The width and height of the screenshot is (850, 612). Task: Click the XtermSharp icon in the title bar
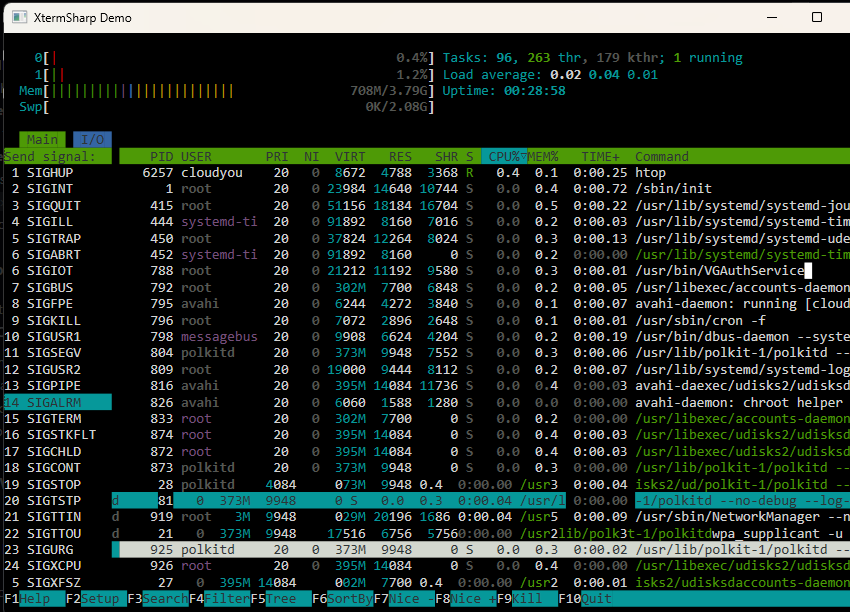pyautogui.click(x=18, y=17)
